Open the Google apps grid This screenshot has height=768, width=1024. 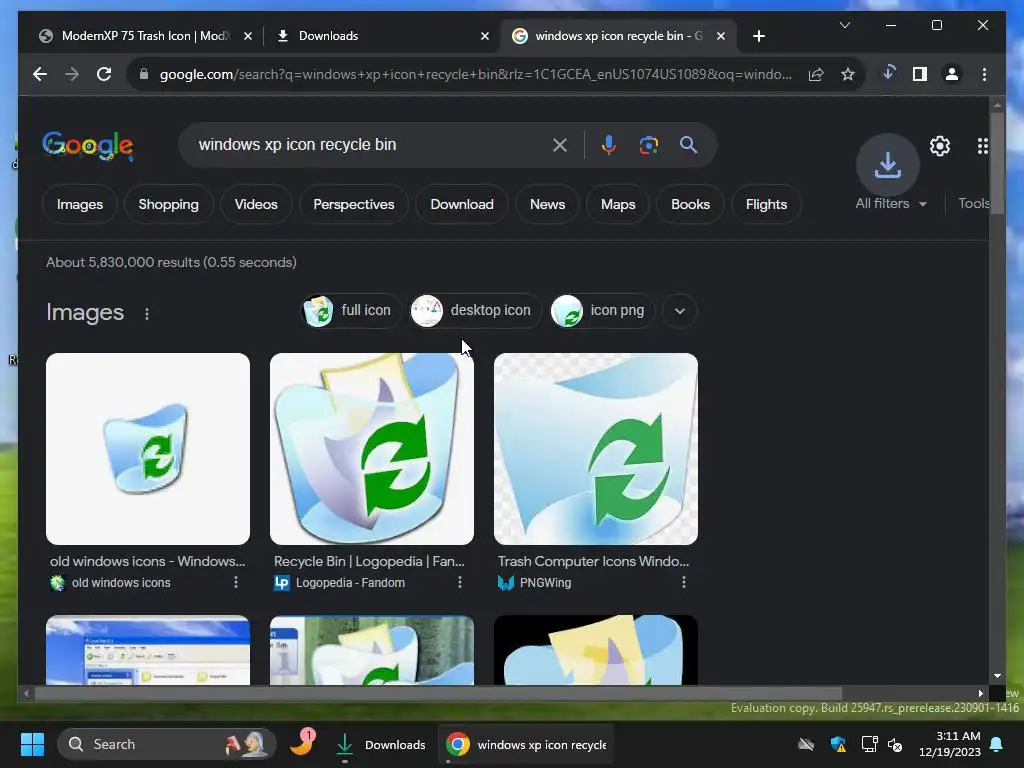coord(982,146)
